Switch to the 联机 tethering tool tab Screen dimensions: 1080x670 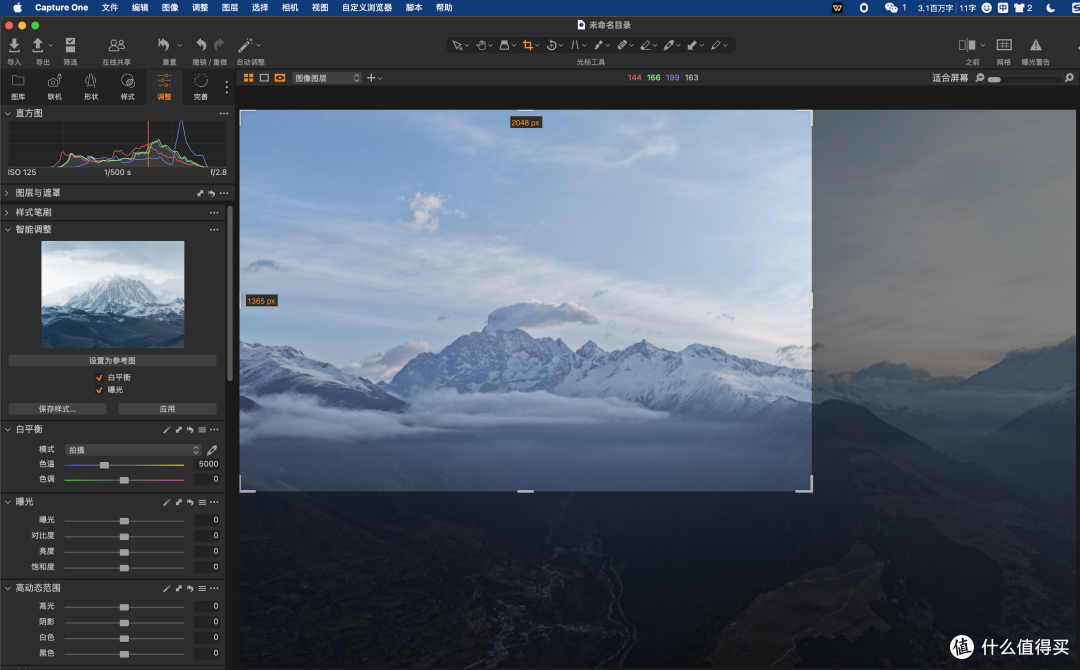click(x=54, y=87)
